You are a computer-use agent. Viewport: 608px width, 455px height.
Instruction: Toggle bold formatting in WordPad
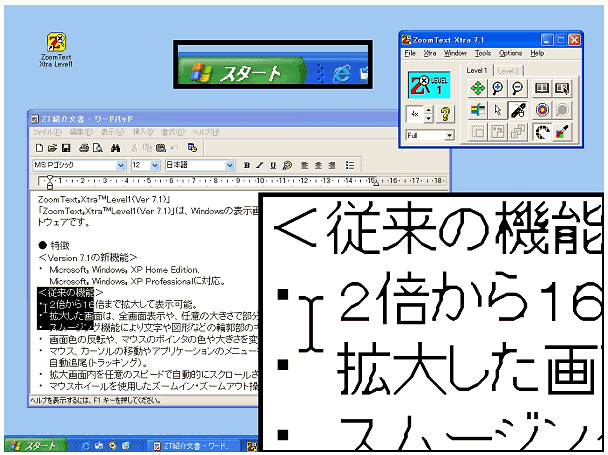click(247, 166)
